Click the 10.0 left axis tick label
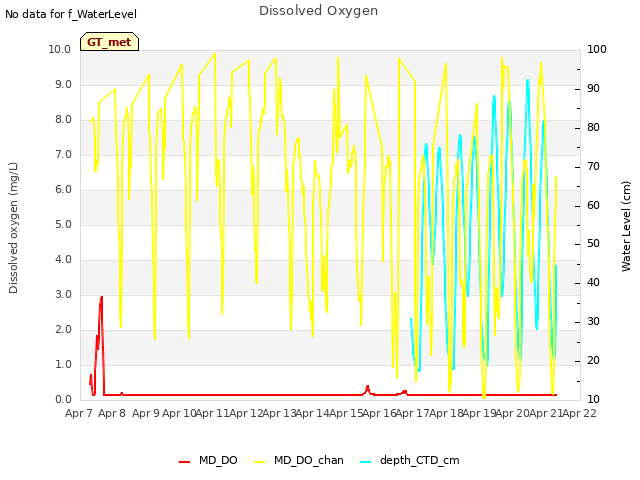 tap(60, 50)
